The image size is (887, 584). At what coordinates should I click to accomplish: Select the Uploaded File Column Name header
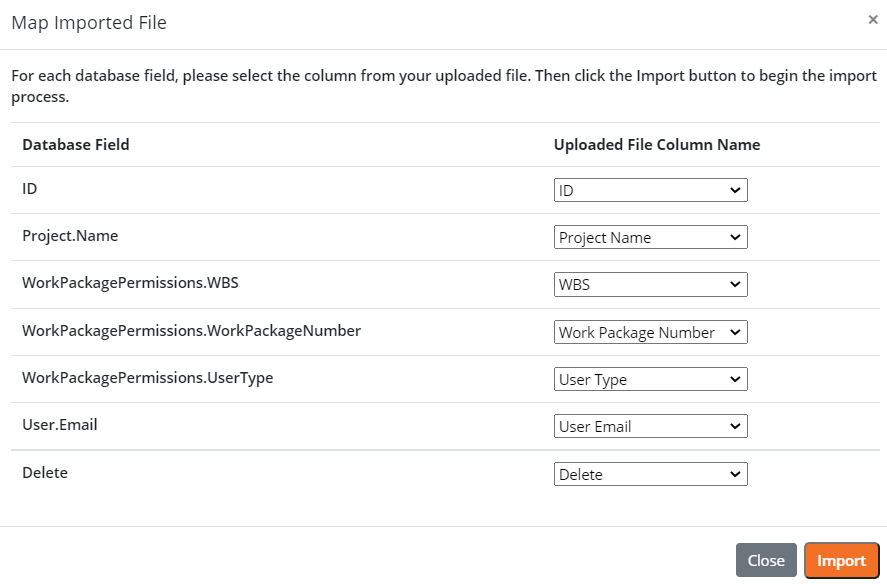click(657, 145)
